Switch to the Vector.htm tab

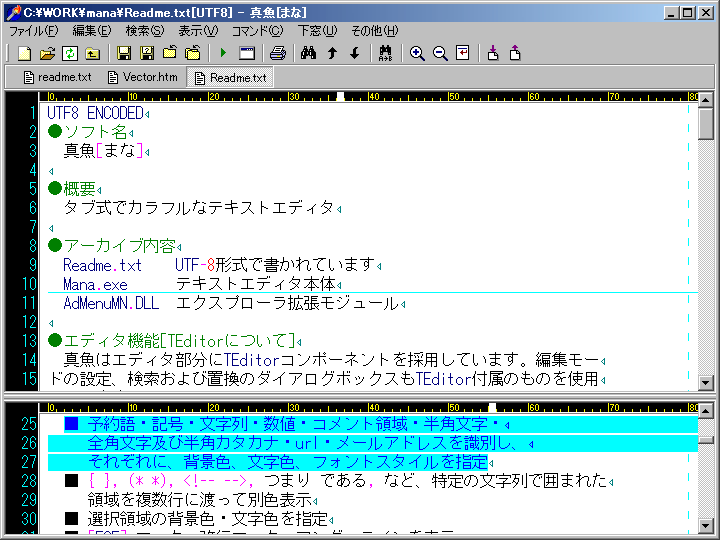pos(143,77)
